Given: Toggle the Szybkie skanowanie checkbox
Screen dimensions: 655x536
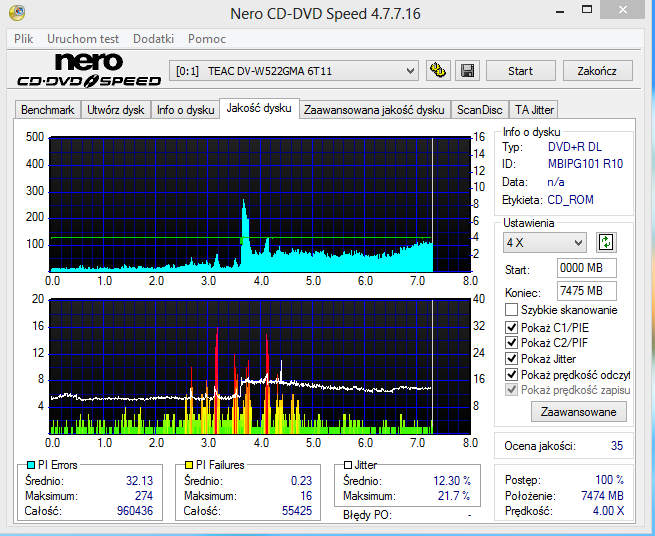Looking at the screenshot, I should click(511, 310).
